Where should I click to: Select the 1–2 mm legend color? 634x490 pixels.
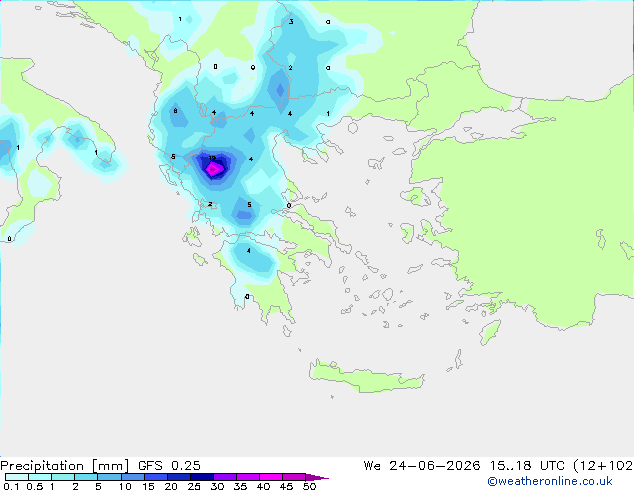coord(63,477)
